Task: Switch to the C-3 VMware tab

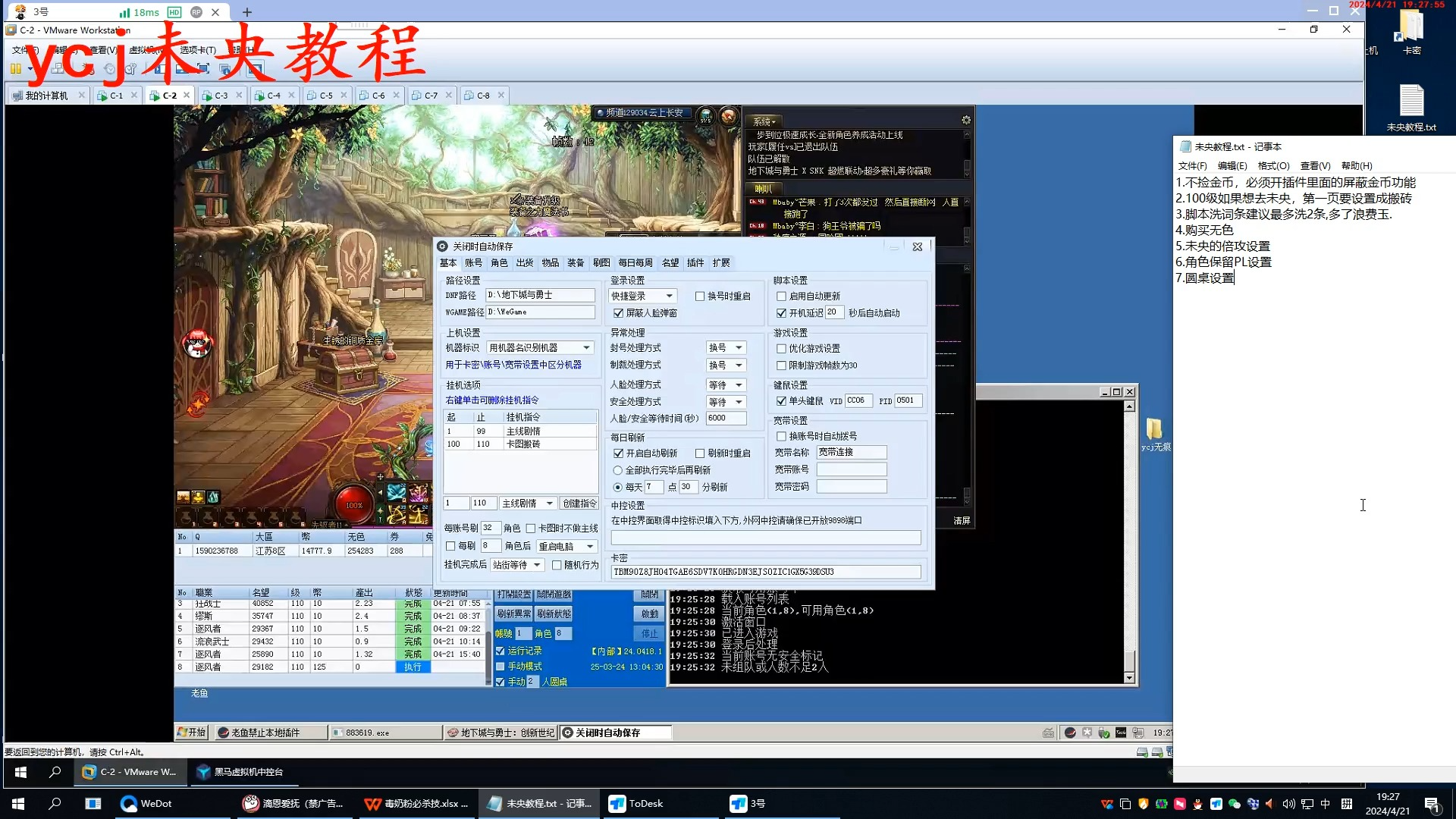Action: click(221, 96)
